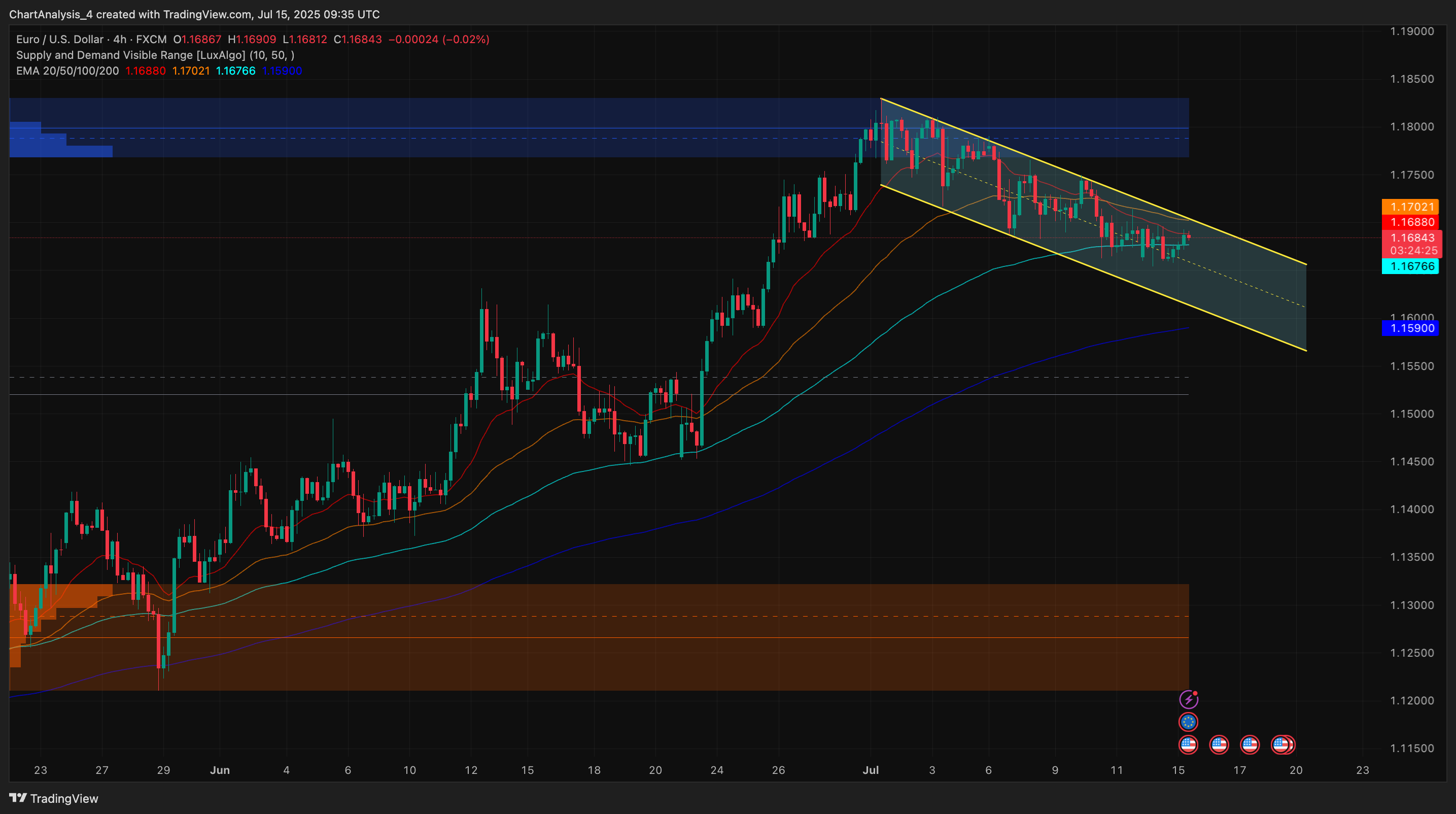Click the cyan EMA value 1.16766 in legend

pyautogui.click(x=236, y=71)
